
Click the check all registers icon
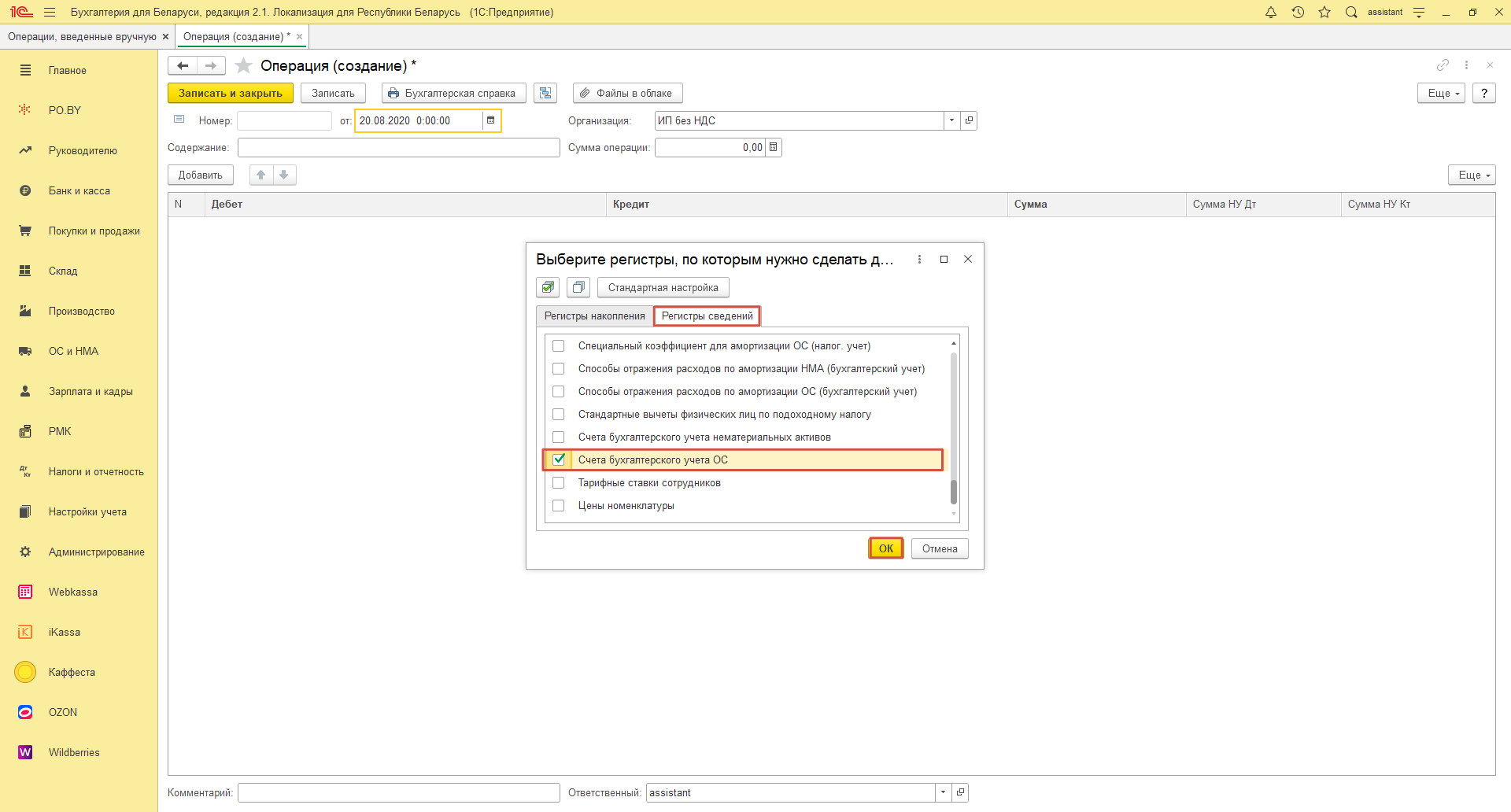tap(548, 287)
